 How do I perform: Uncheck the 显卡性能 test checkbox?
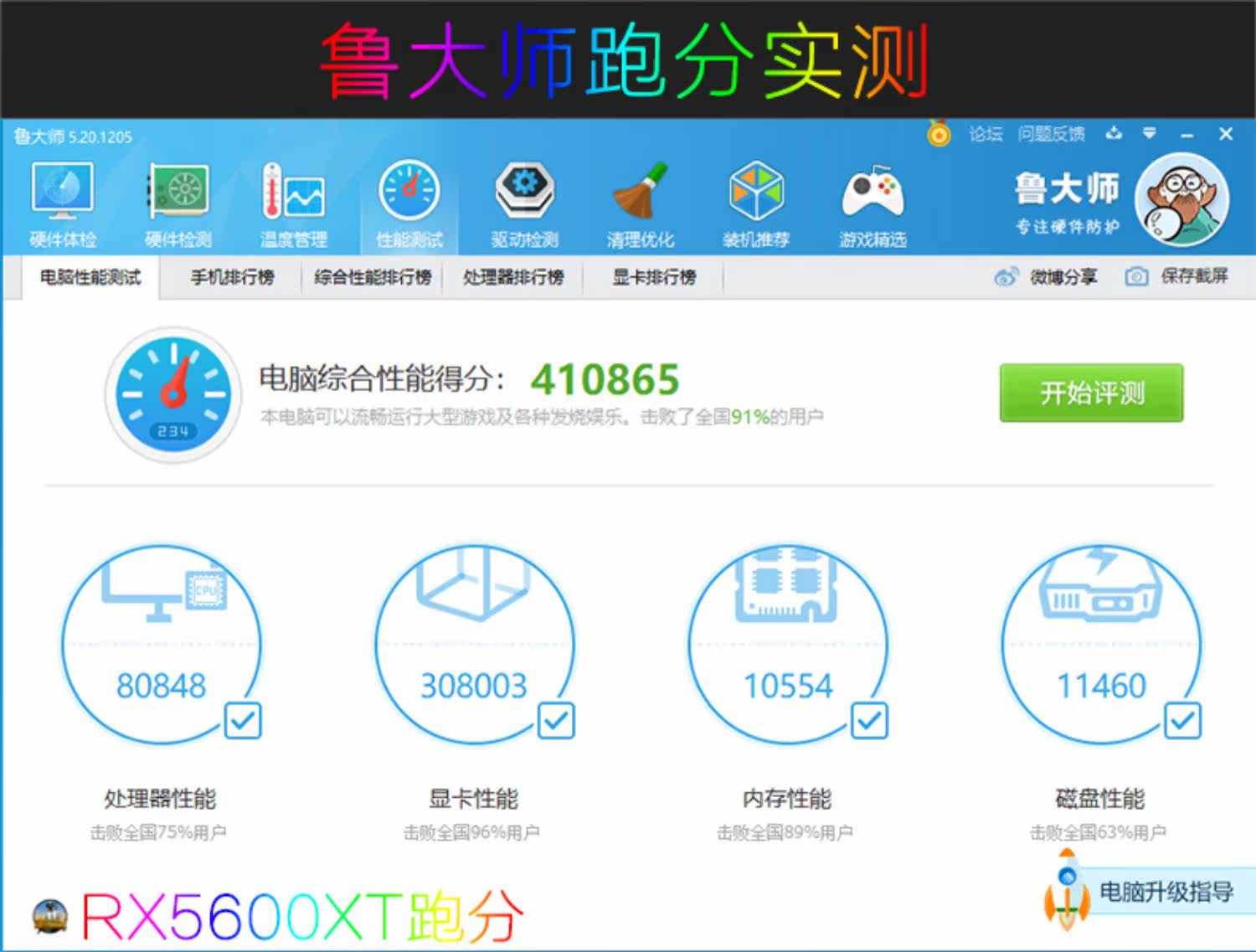tap(556, 720)
